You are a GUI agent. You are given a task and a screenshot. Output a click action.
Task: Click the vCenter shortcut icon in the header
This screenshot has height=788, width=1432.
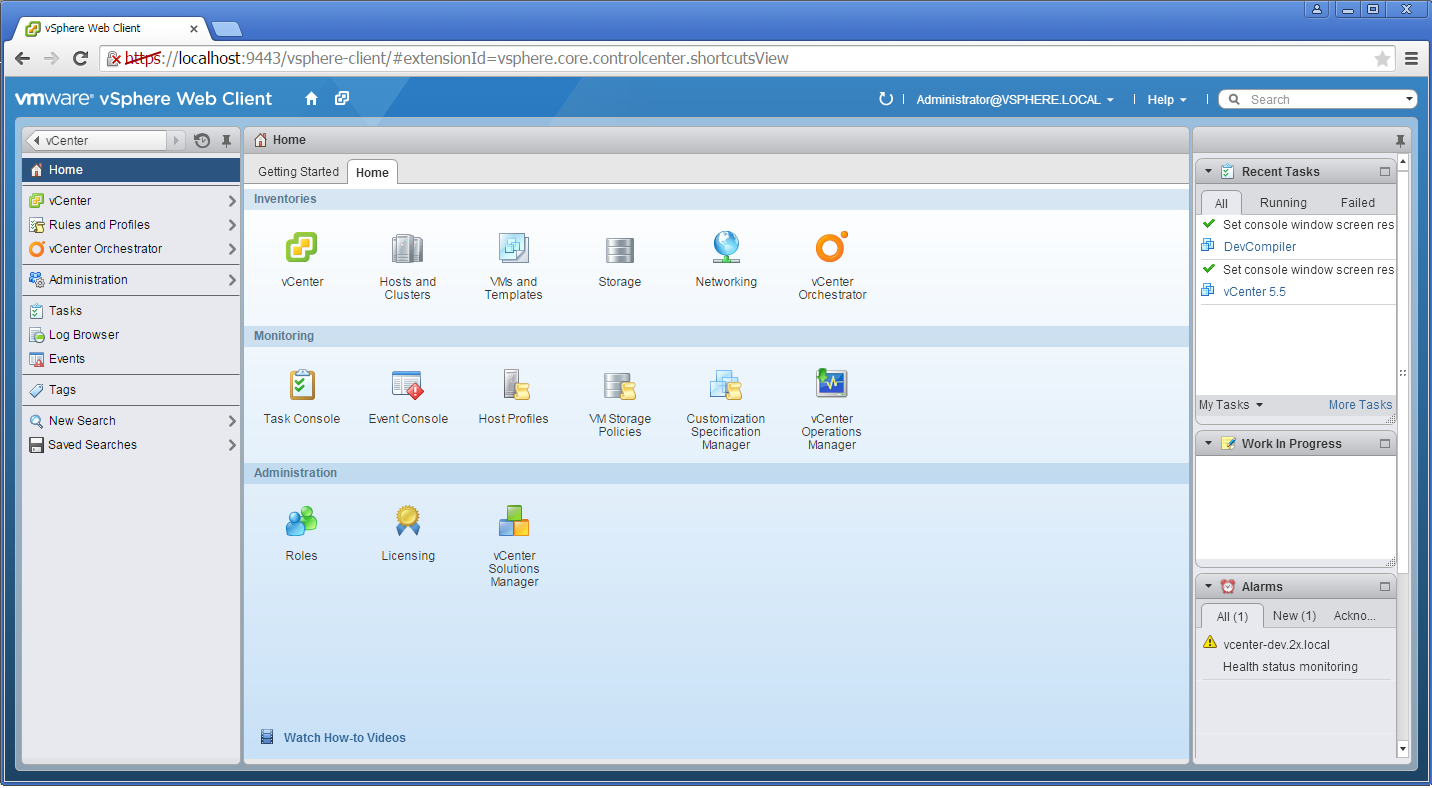pos(342,99)
